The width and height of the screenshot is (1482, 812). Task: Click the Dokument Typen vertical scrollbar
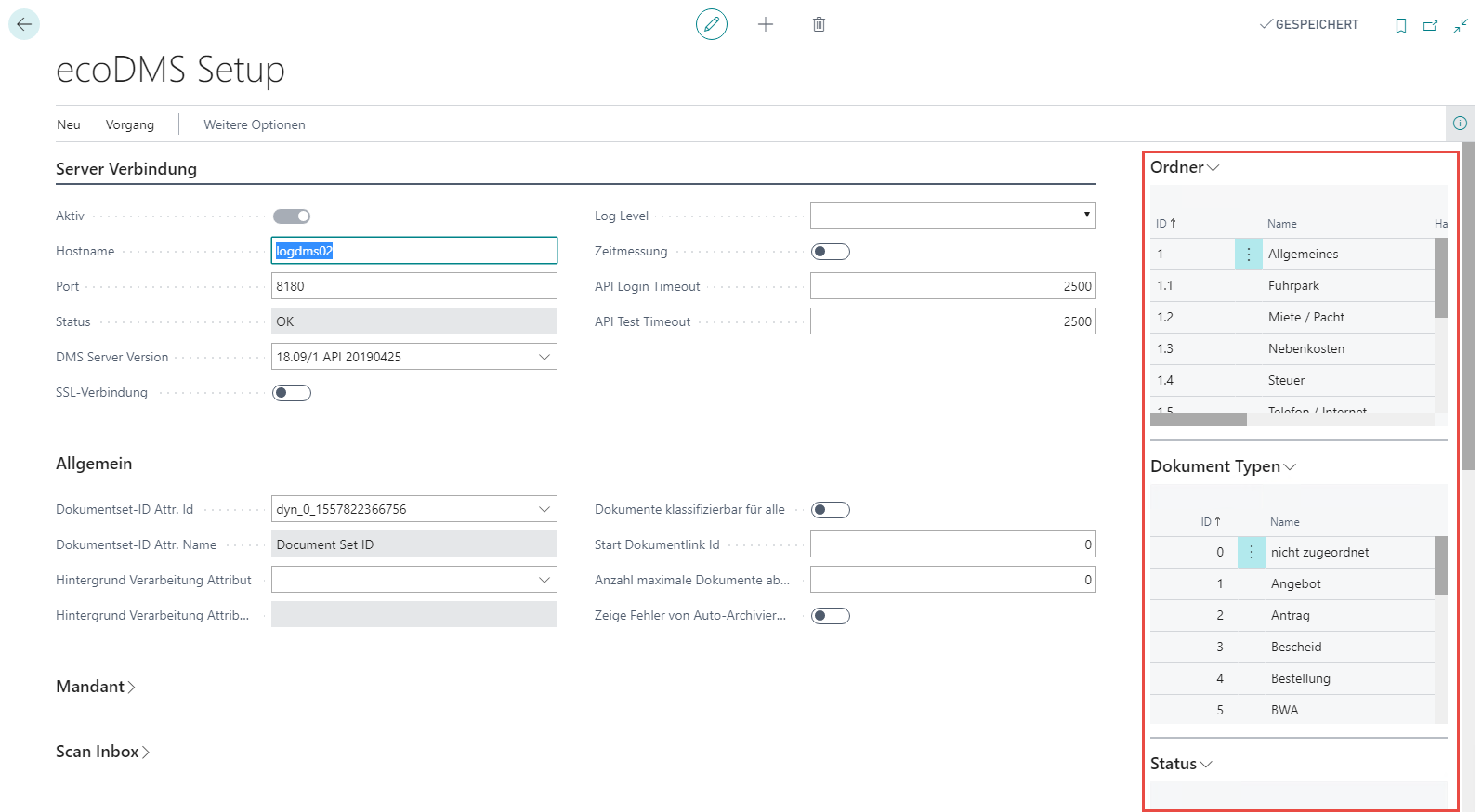point(1441,565)
